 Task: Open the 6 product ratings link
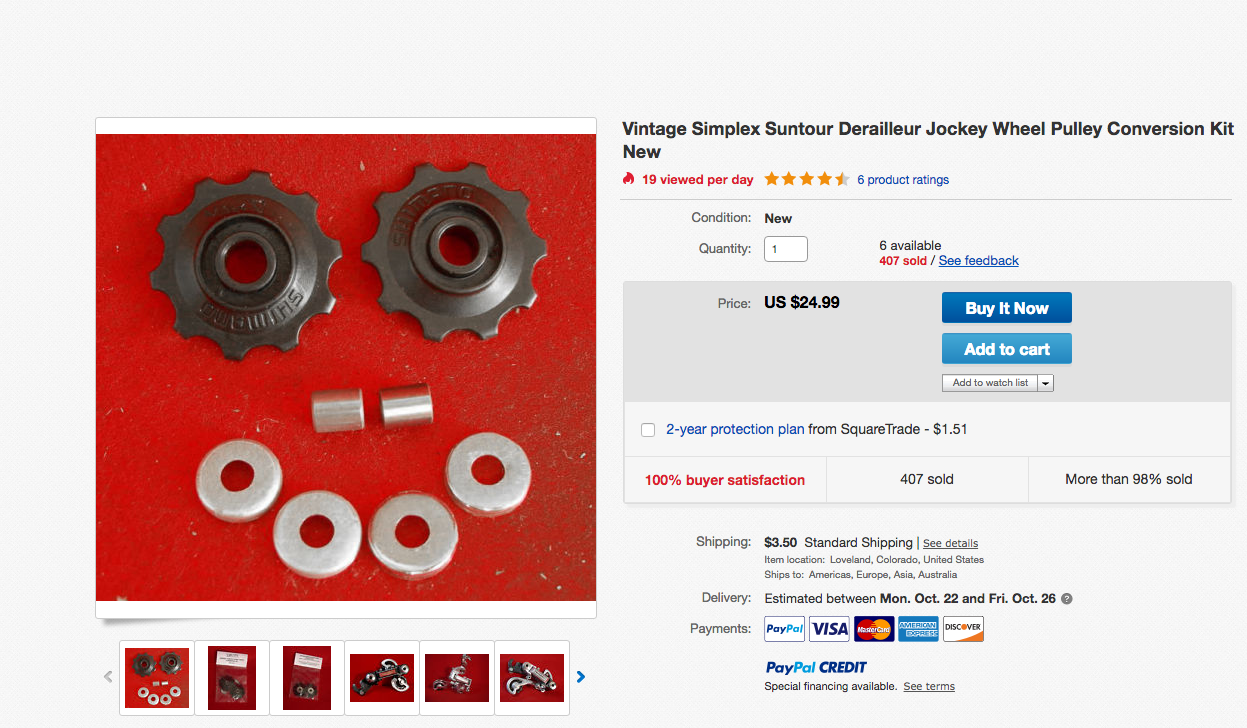click(x=903, y=180)
